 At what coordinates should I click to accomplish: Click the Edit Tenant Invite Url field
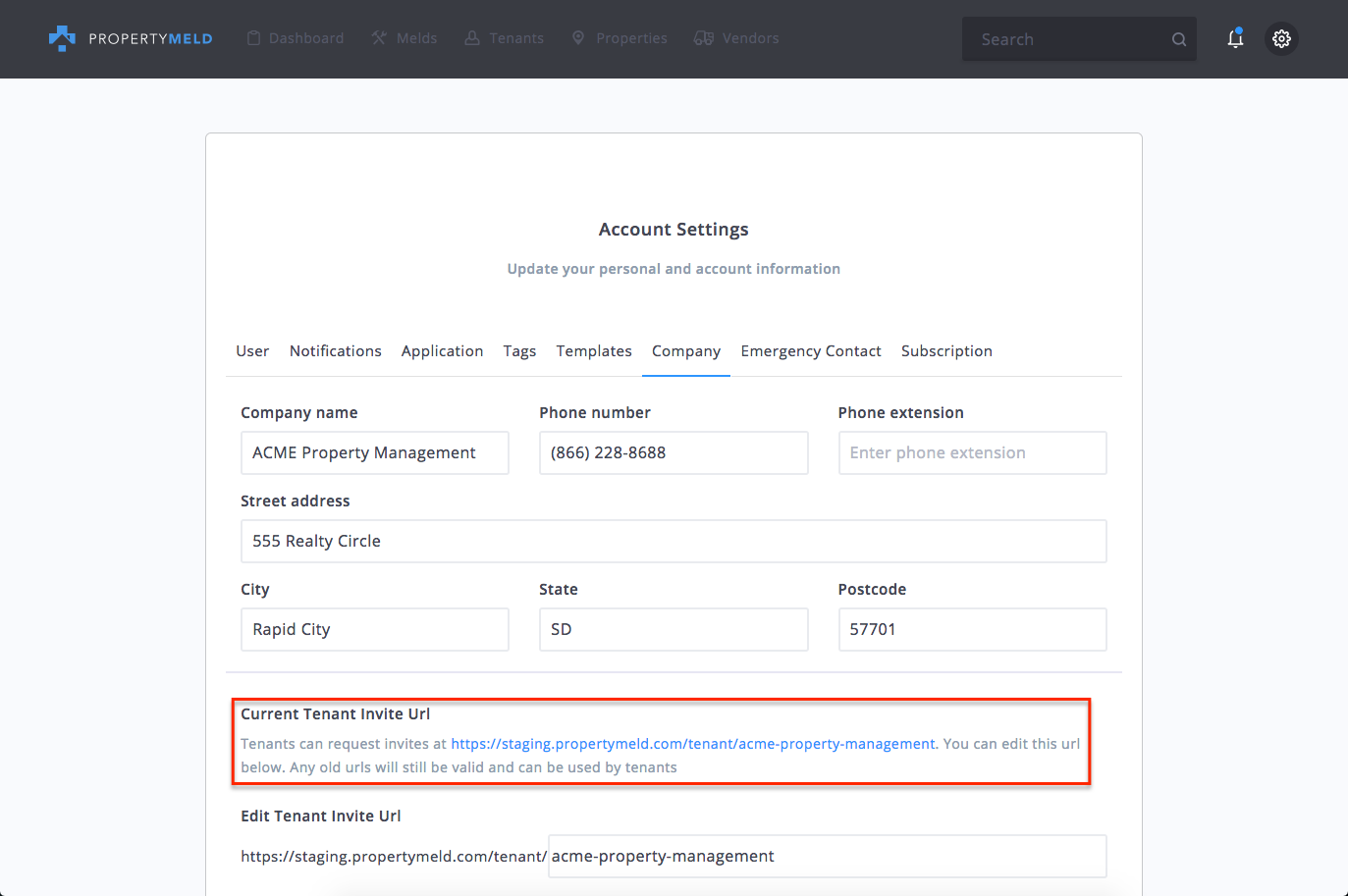[x=828, y=856]
